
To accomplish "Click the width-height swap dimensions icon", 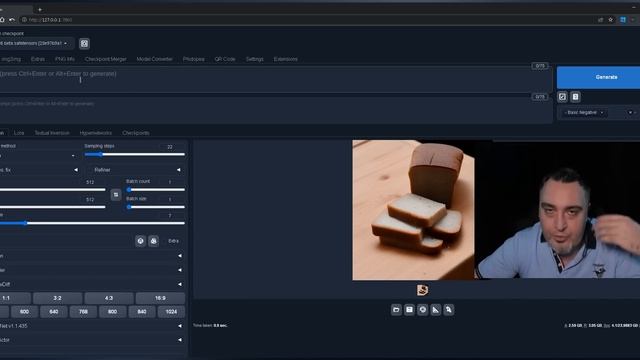I will coord(116,195).
